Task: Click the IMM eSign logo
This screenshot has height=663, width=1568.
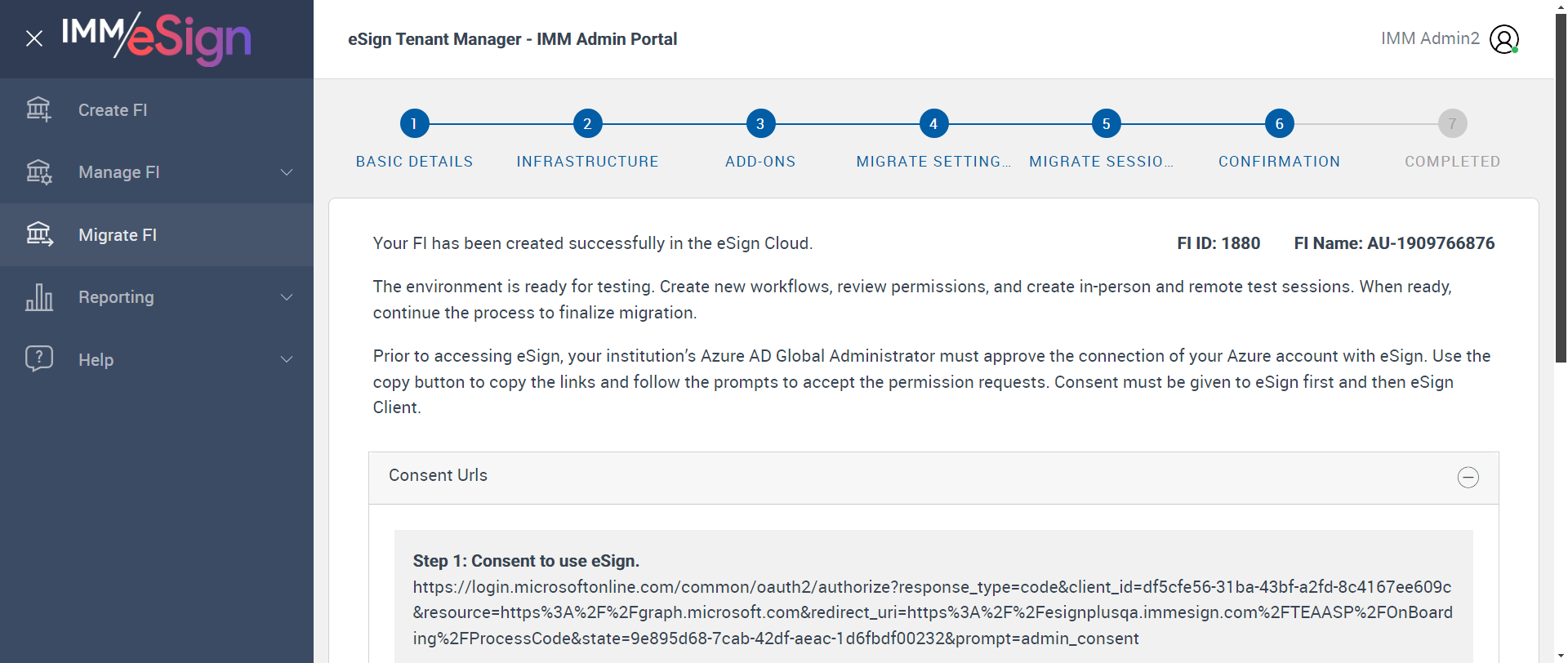Action: [x=156, y=38]
